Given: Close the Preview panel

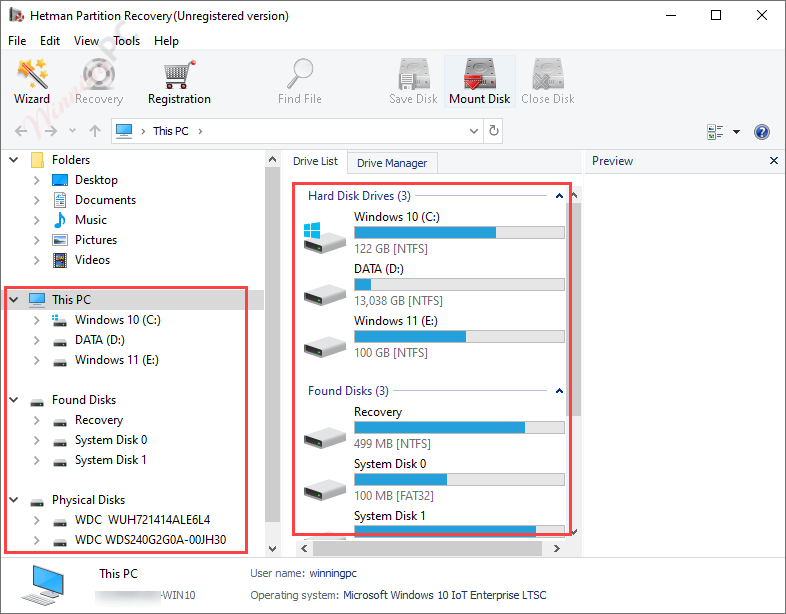Looking at the screenshot, I should pyautogui.click(x=773, y=160).
